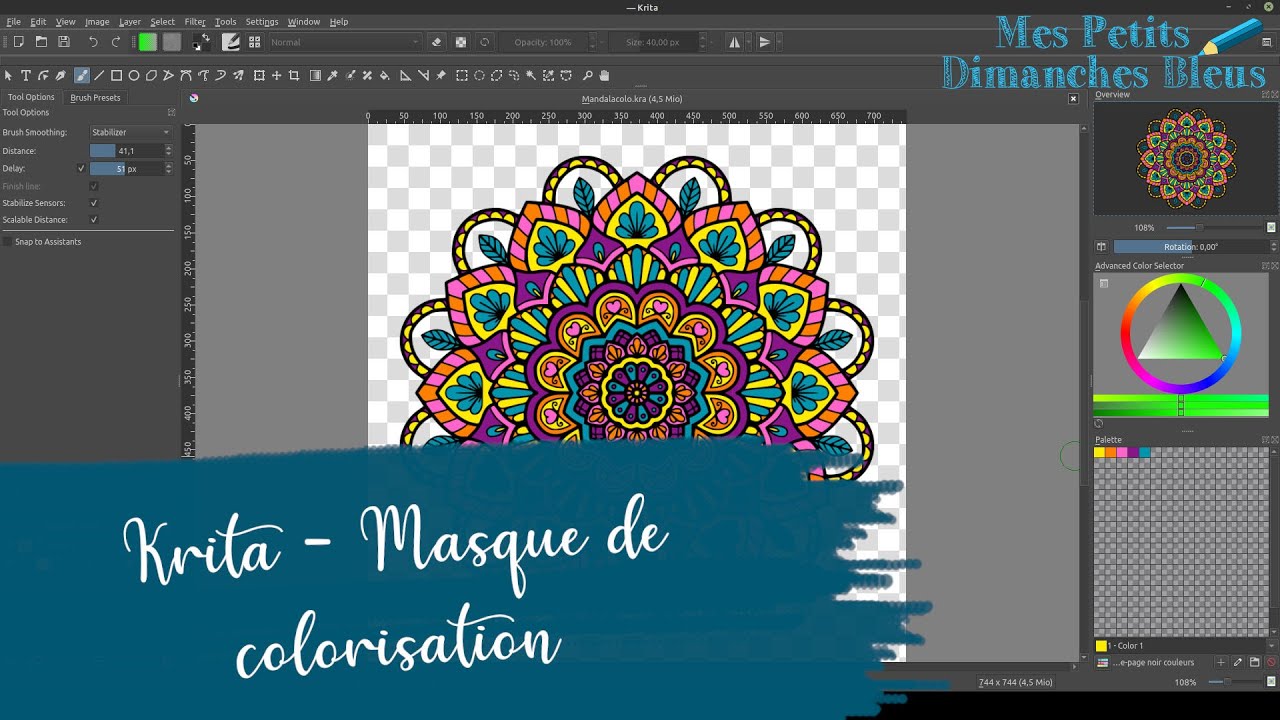Select the Zoom tool
This screenshot has width=1280, height=720.
tap(588, 75)
